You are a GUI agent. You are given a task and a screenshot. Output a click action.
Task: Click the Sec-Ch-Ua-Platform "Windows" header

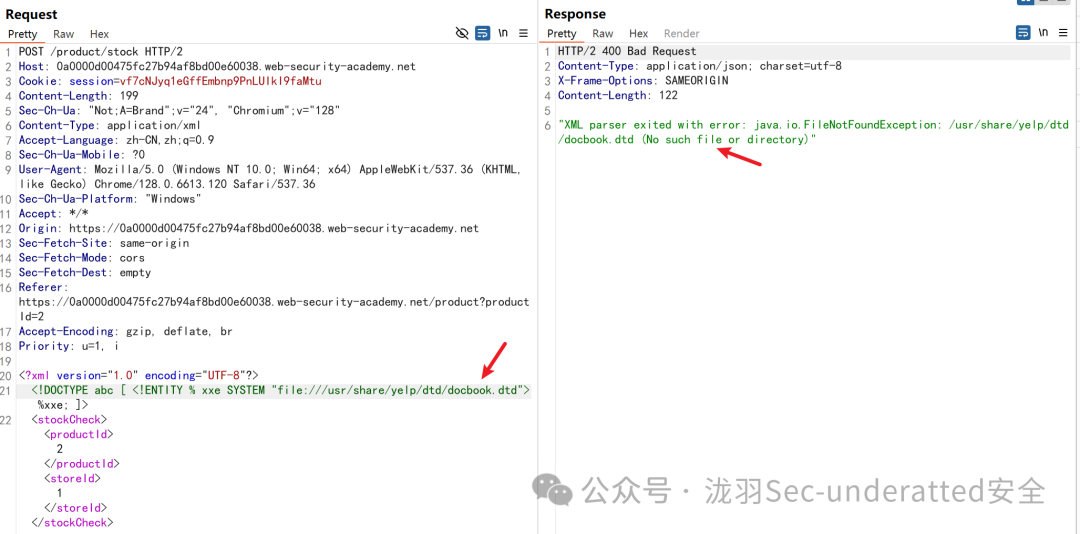point(110,199)
